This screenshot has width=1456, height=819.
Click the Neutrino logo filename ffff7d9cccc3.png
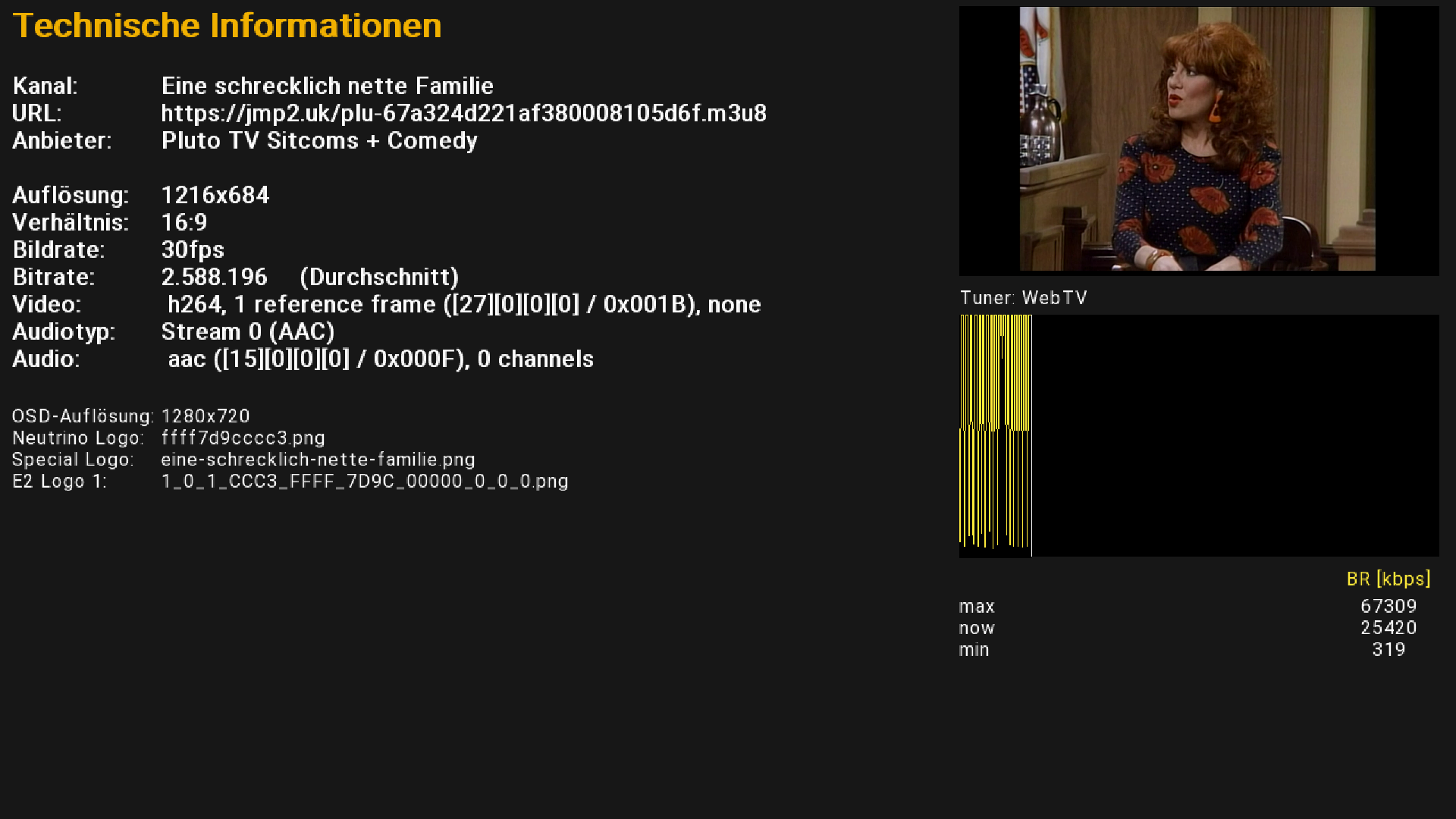243,438
